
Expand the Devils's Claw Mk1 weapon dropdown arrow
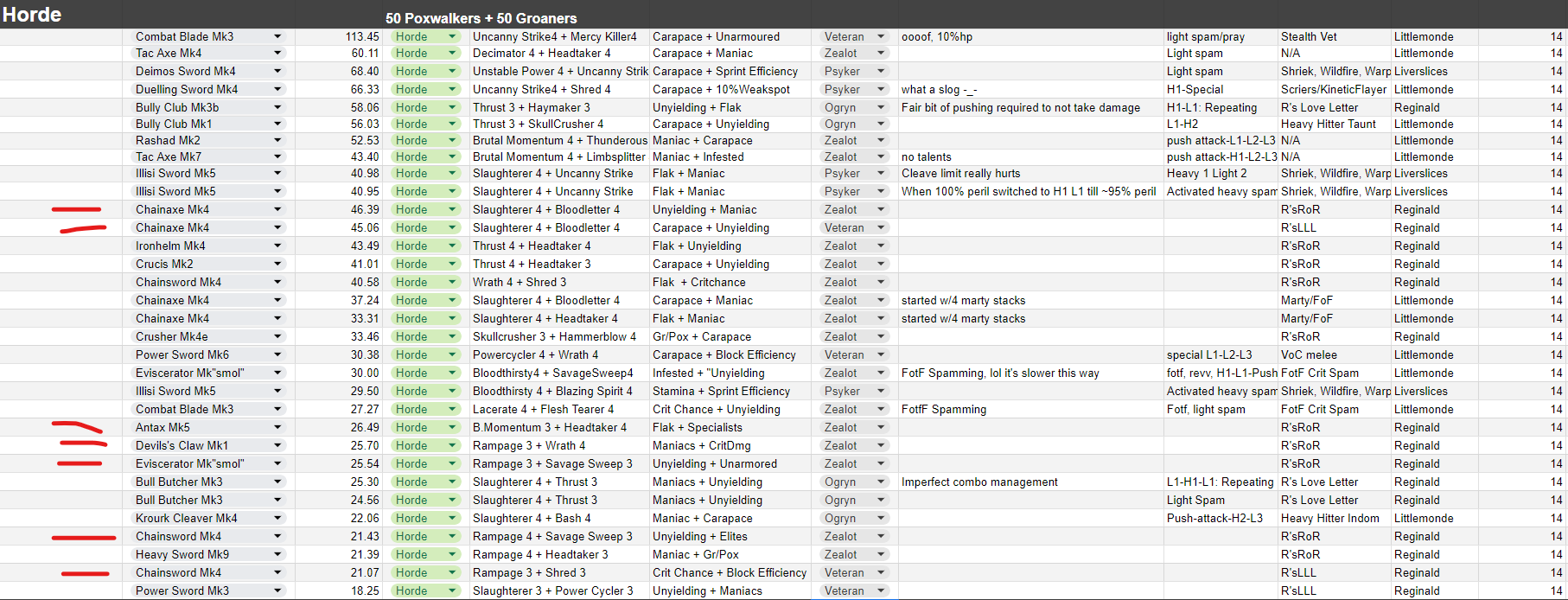click(x=277, y=446)
